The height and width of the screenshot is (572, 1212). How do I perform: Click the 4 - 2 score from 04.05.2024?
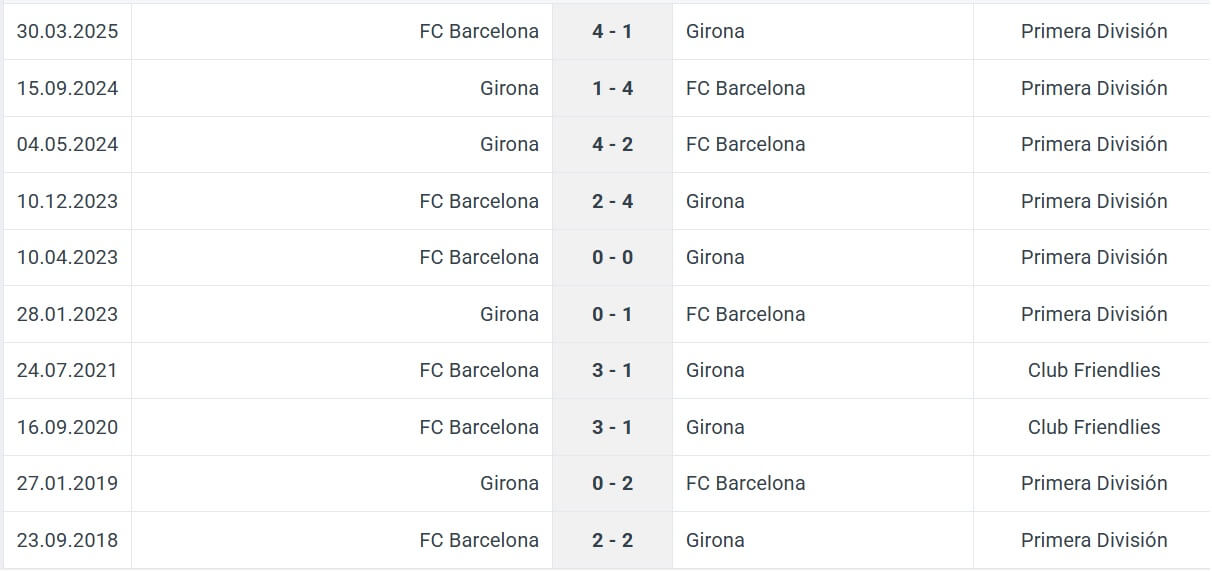click(x=612, y=144)
